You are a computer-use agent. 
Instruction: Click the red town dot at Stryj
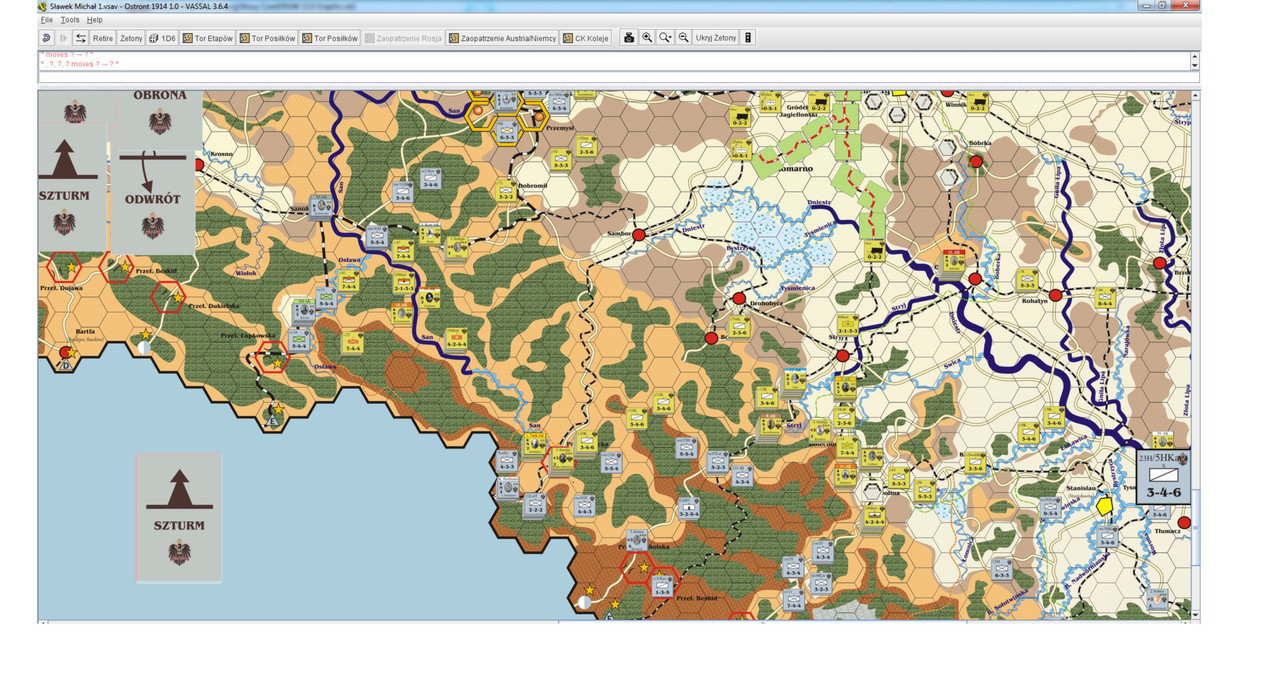(843, 356)
